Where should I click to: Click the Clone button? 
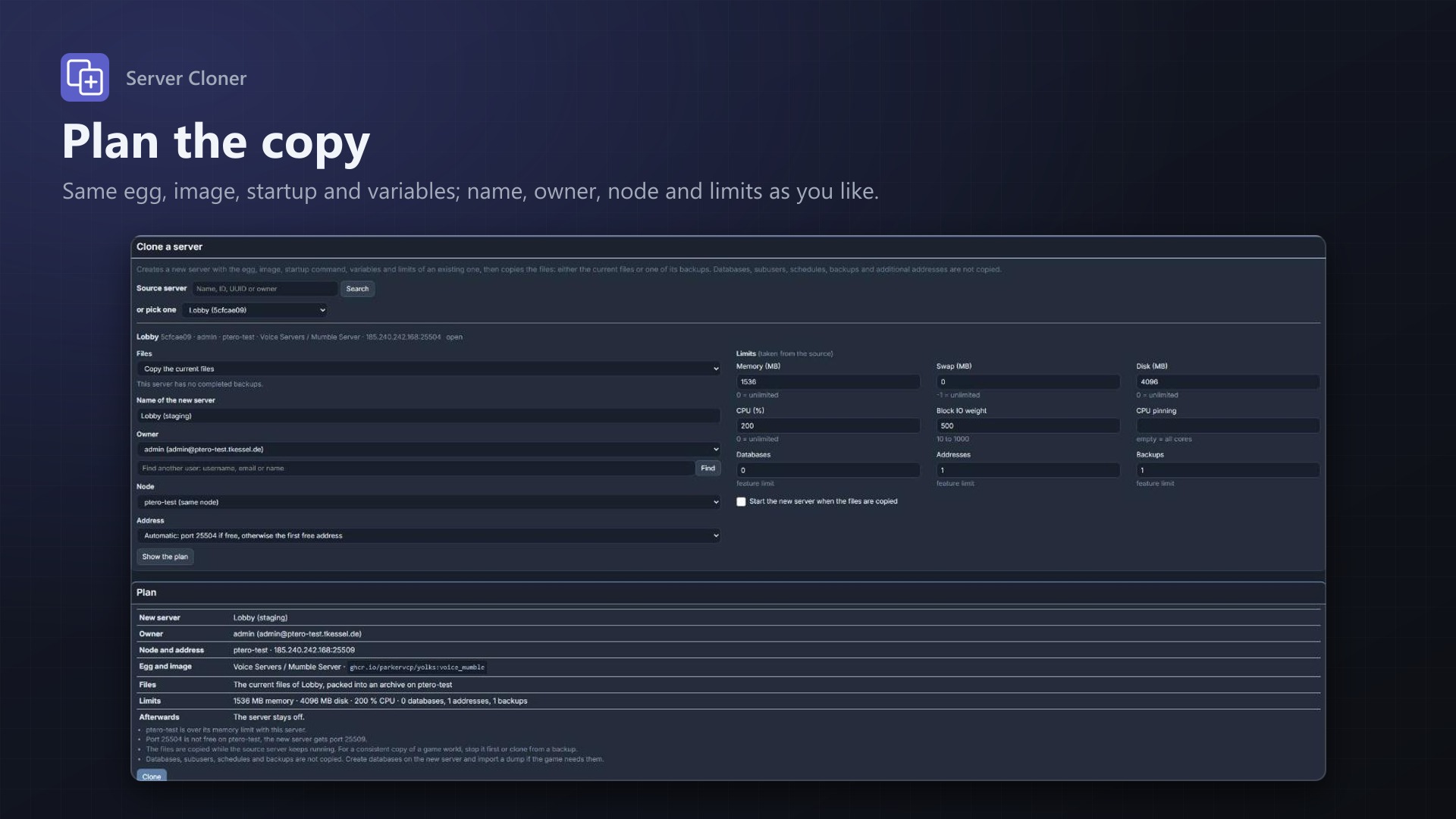[152, 776]
